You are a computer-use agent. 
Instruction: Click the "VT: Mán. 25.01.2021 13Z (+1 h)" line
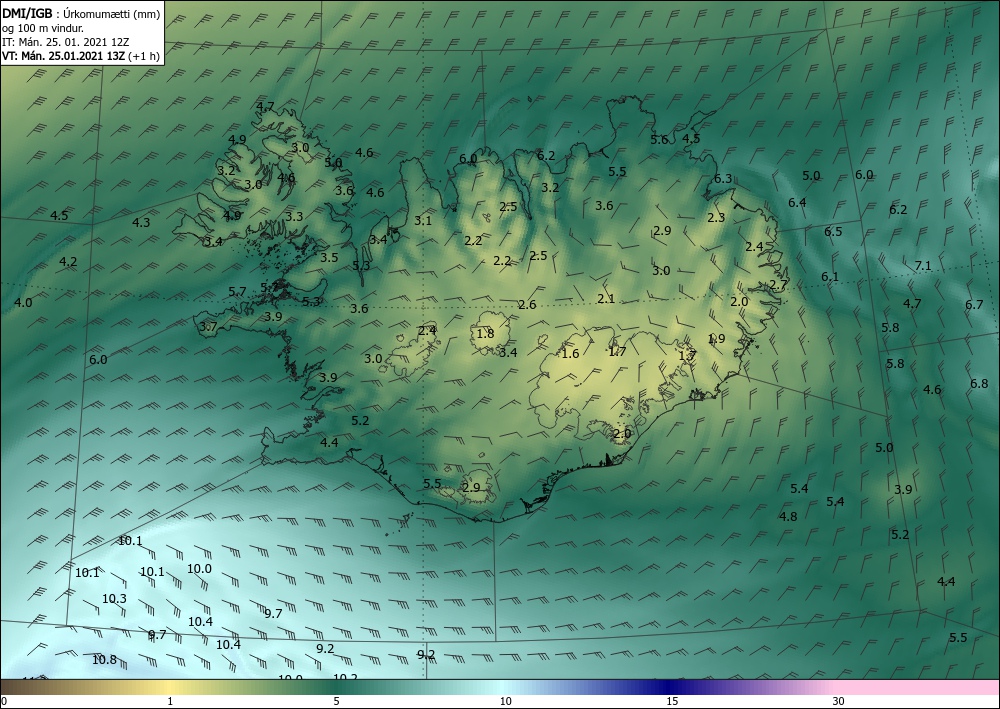click(x=80, y=56)
